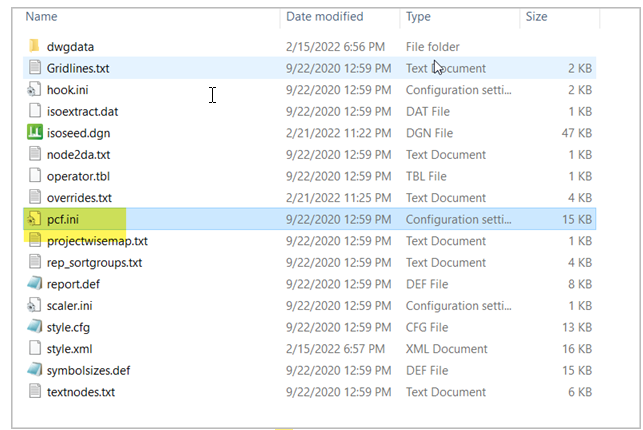Sort by the Type column header
This screenshot has height=430, width=643.
click(419, 17)
